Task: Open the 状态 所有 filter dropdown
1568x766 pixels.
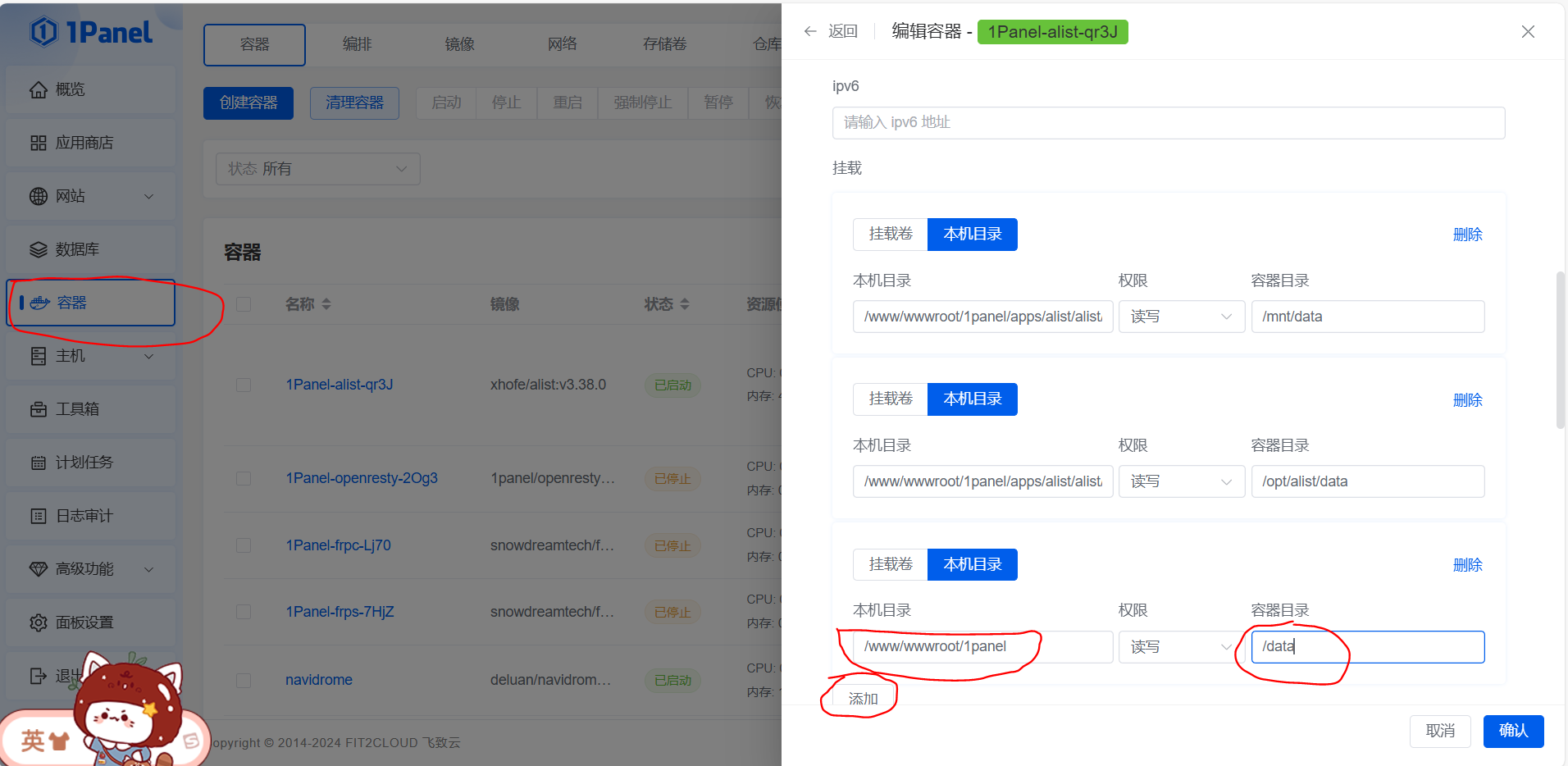Action: [x=318, y=169]
